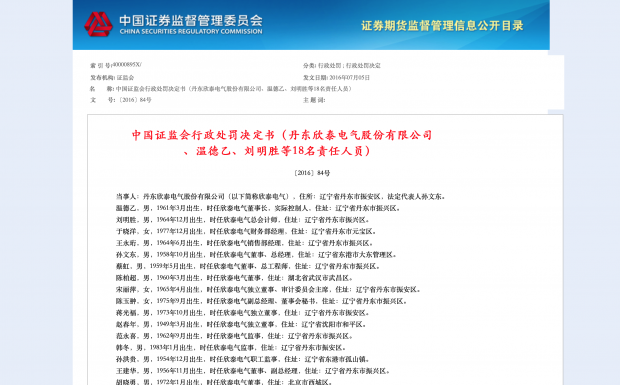
Task: Click the red 中国证监会行政处罚决定书 title
Action: tap(282, 135)
